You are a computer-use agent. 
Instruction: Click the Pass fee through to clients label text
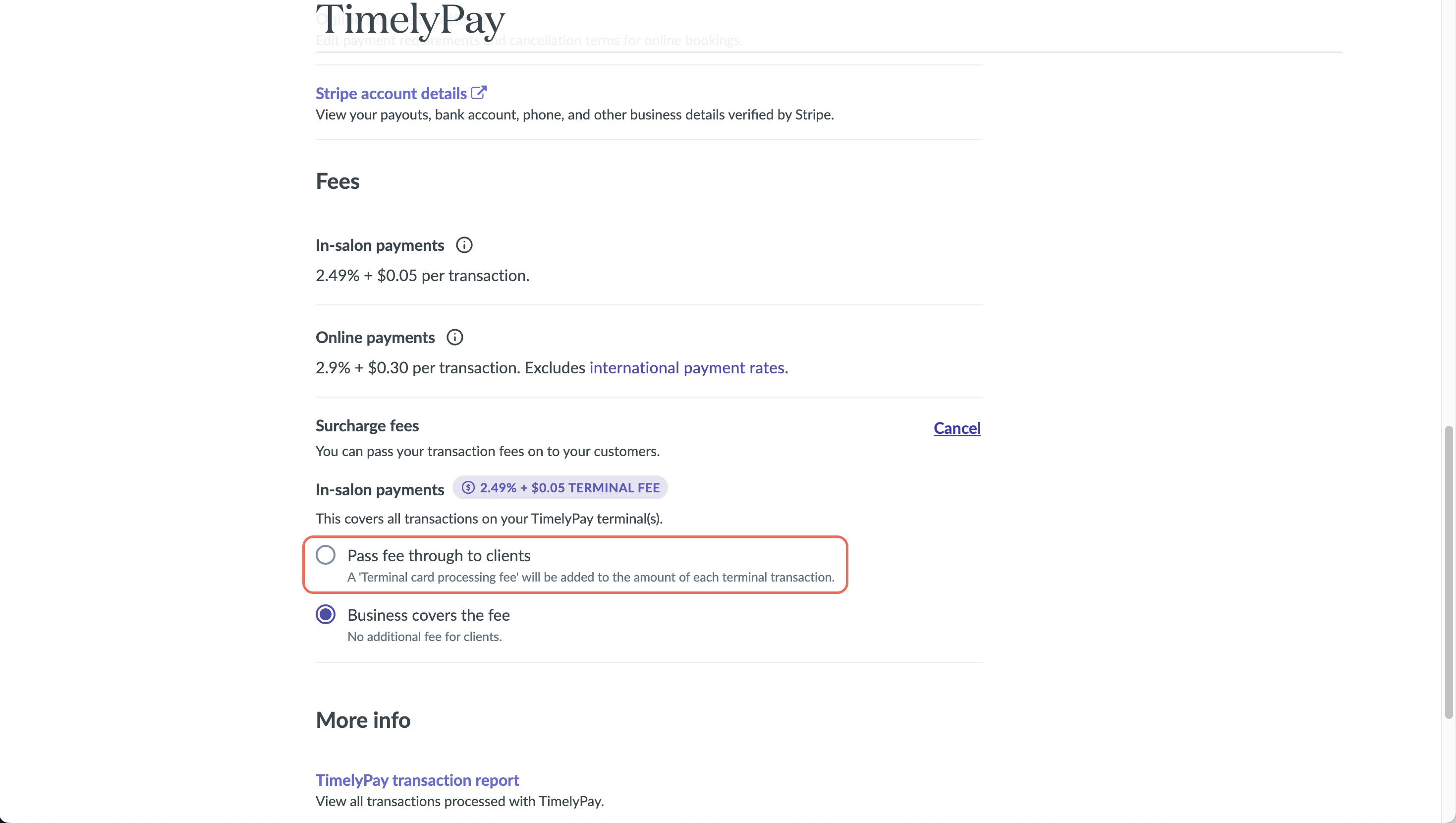click(x=439, y=555)
